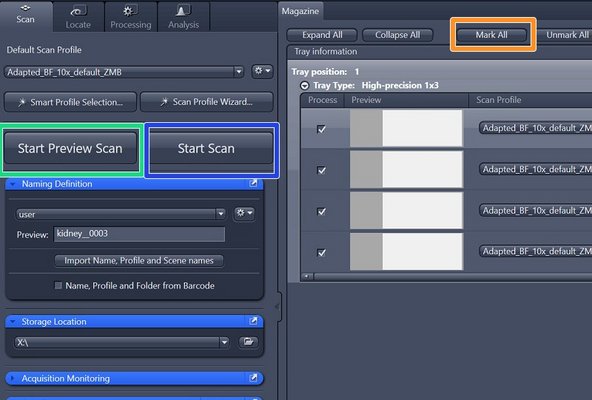Click Start Preview Scan
The width and height of the screenshot is (592, 400).
(x=70, y=148)
